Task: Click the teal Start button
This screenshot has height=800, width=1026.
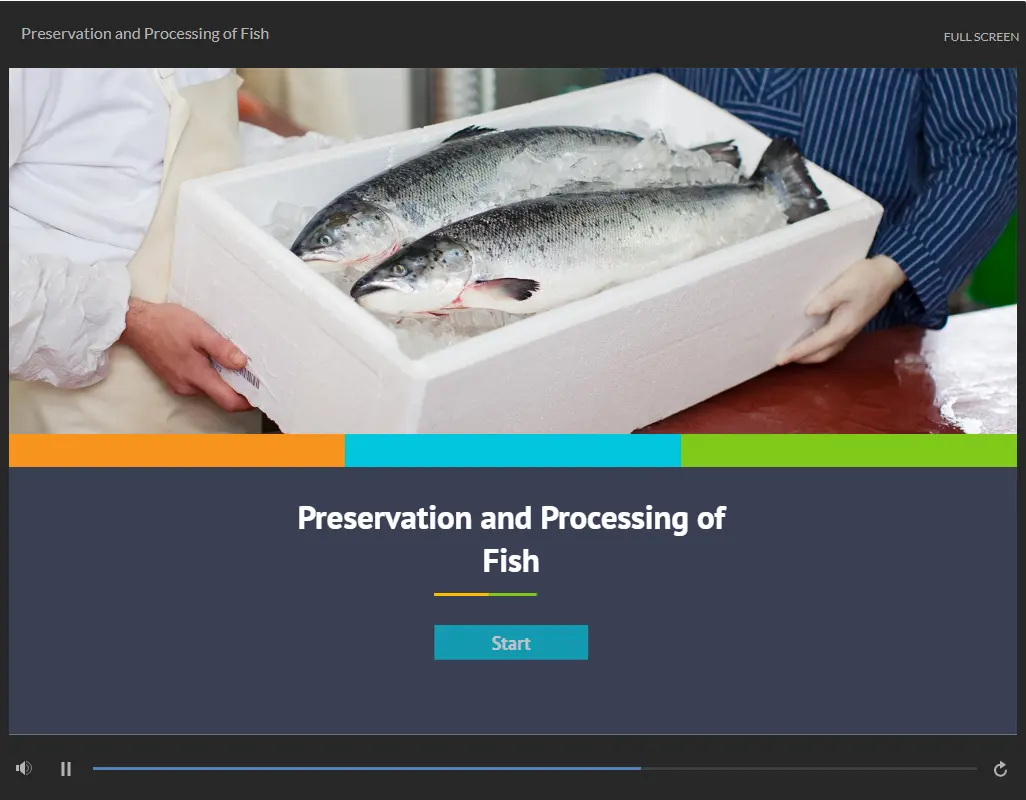Action: click(511, 642)
